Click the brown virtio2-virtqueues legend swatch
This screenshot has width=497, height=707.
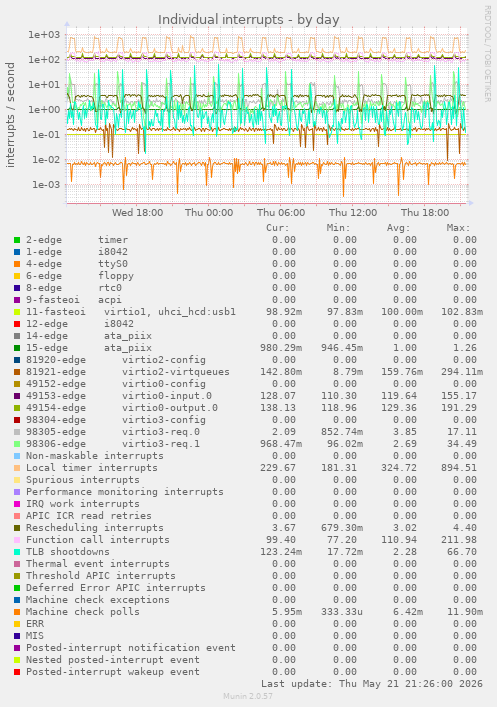coord(17,372)
